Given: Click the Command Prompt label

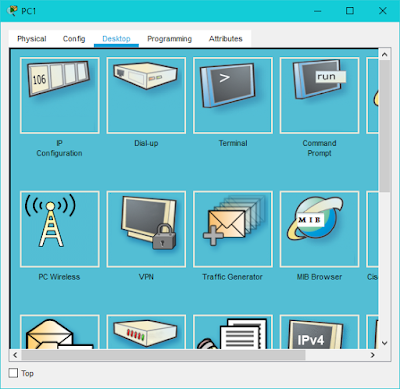Looking at the screenshot, I should (319, 148).
